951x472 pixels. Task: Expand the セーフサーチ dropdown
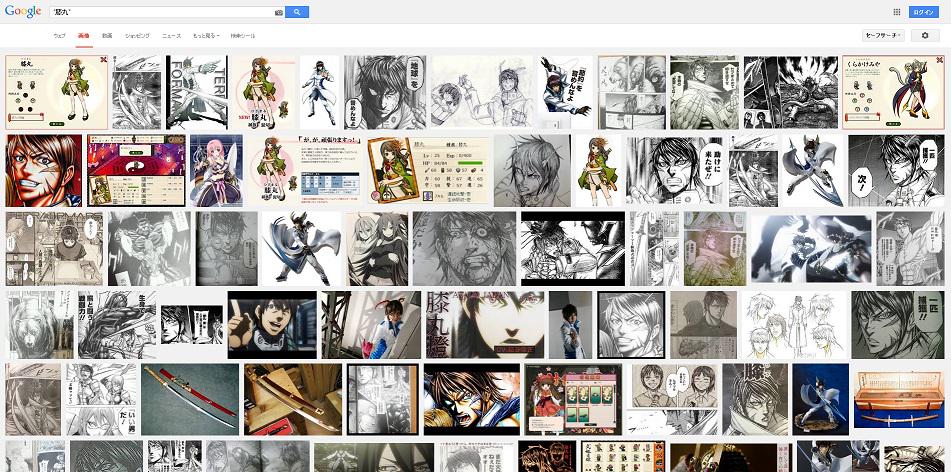pos(884,36)
